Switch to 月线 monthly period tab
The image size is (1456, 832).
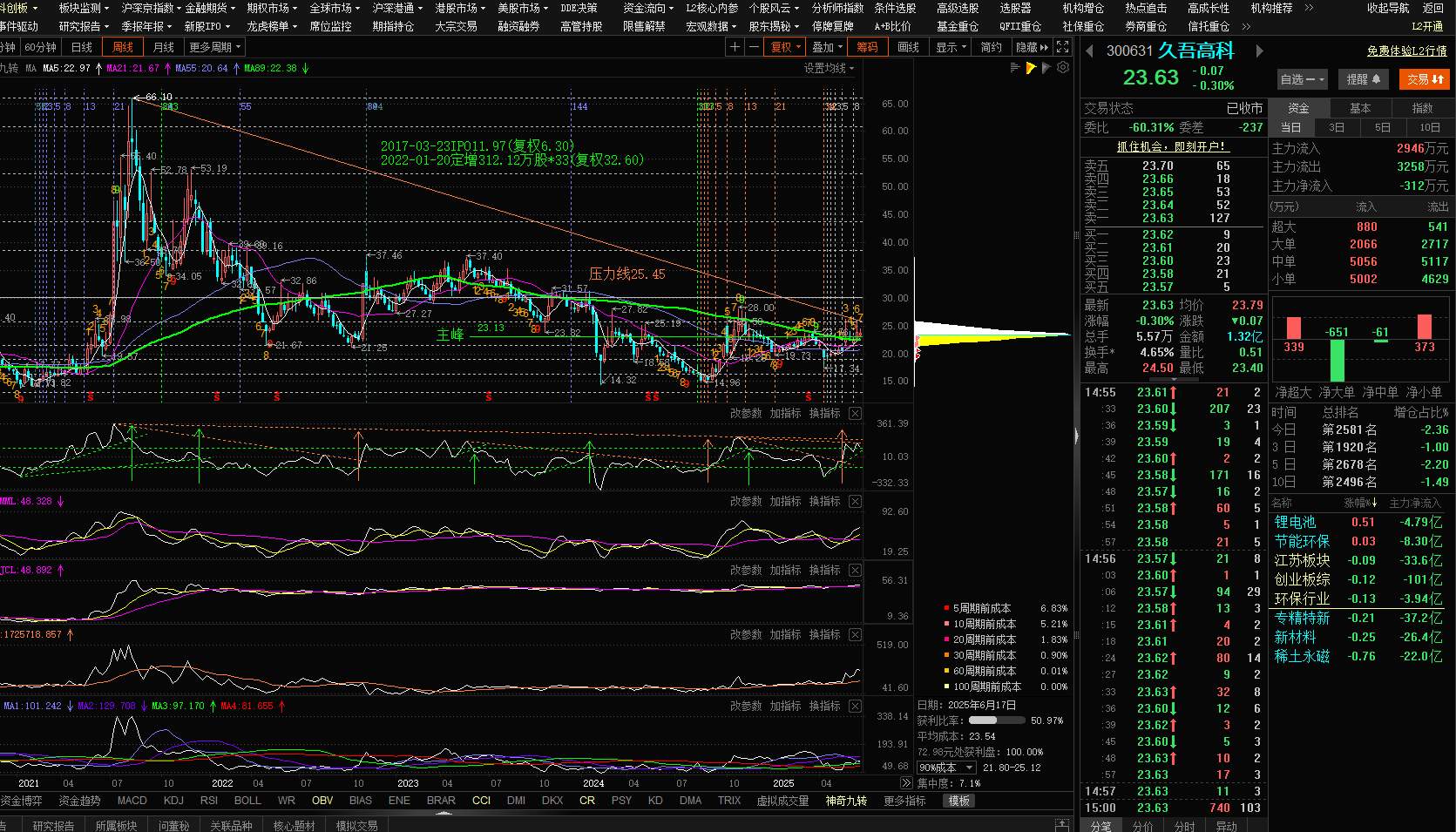163,47
